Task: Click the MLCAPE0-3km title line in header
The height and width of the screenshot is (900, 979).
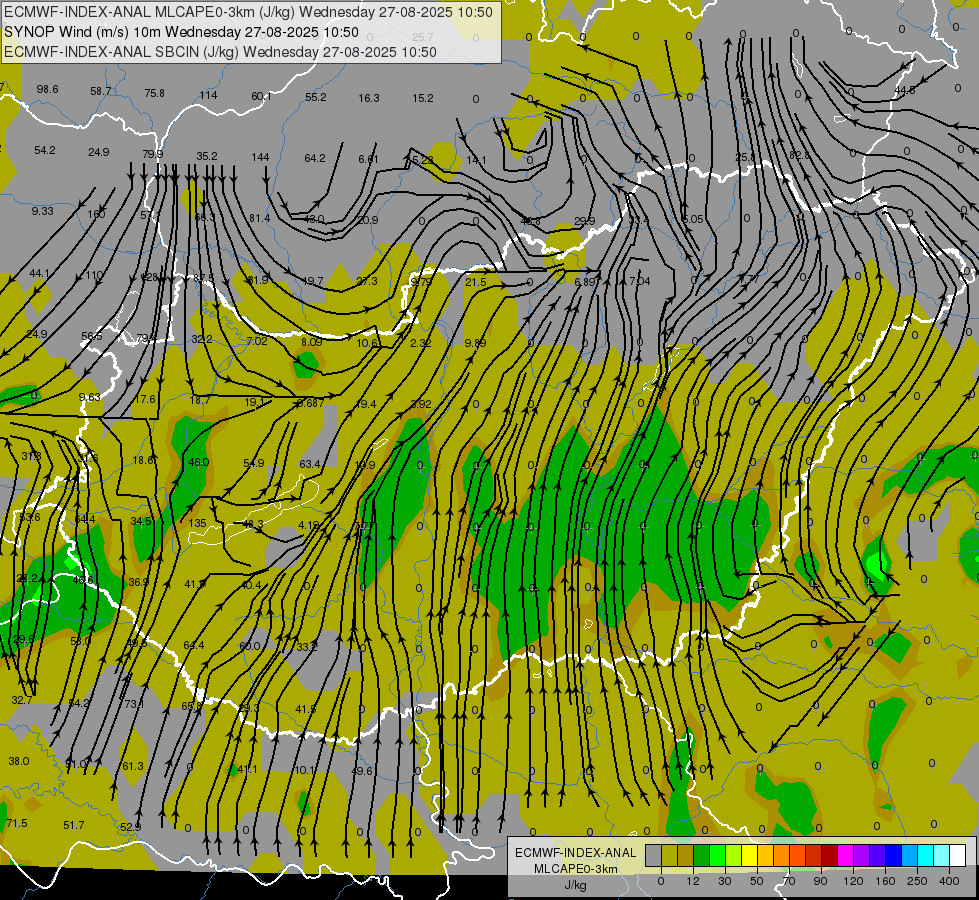Action: [x=248, y=12]
